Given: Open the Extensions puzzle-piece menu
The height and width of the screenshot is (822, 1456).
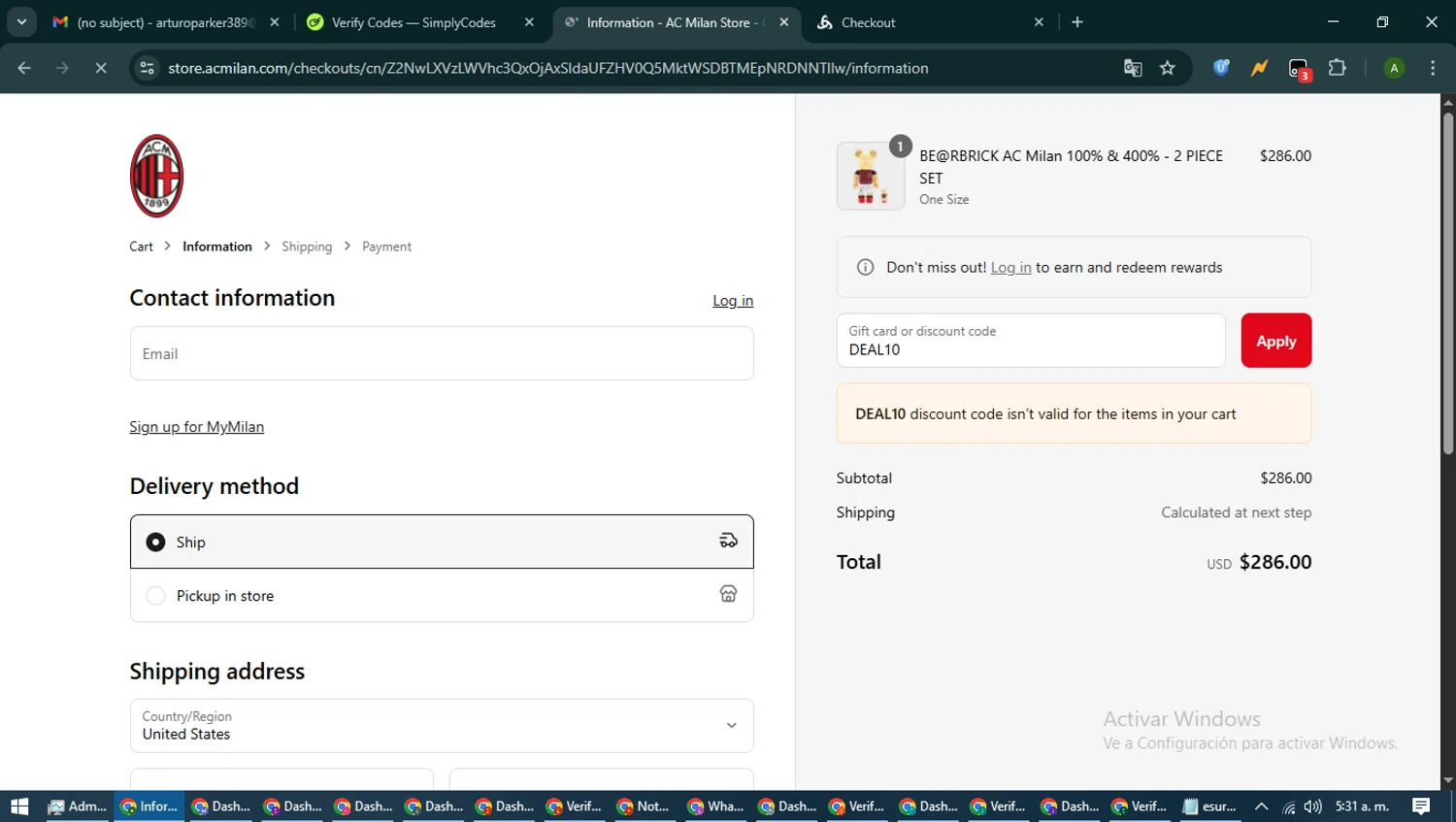Looking at the screenshot, I should (1338, 68).
